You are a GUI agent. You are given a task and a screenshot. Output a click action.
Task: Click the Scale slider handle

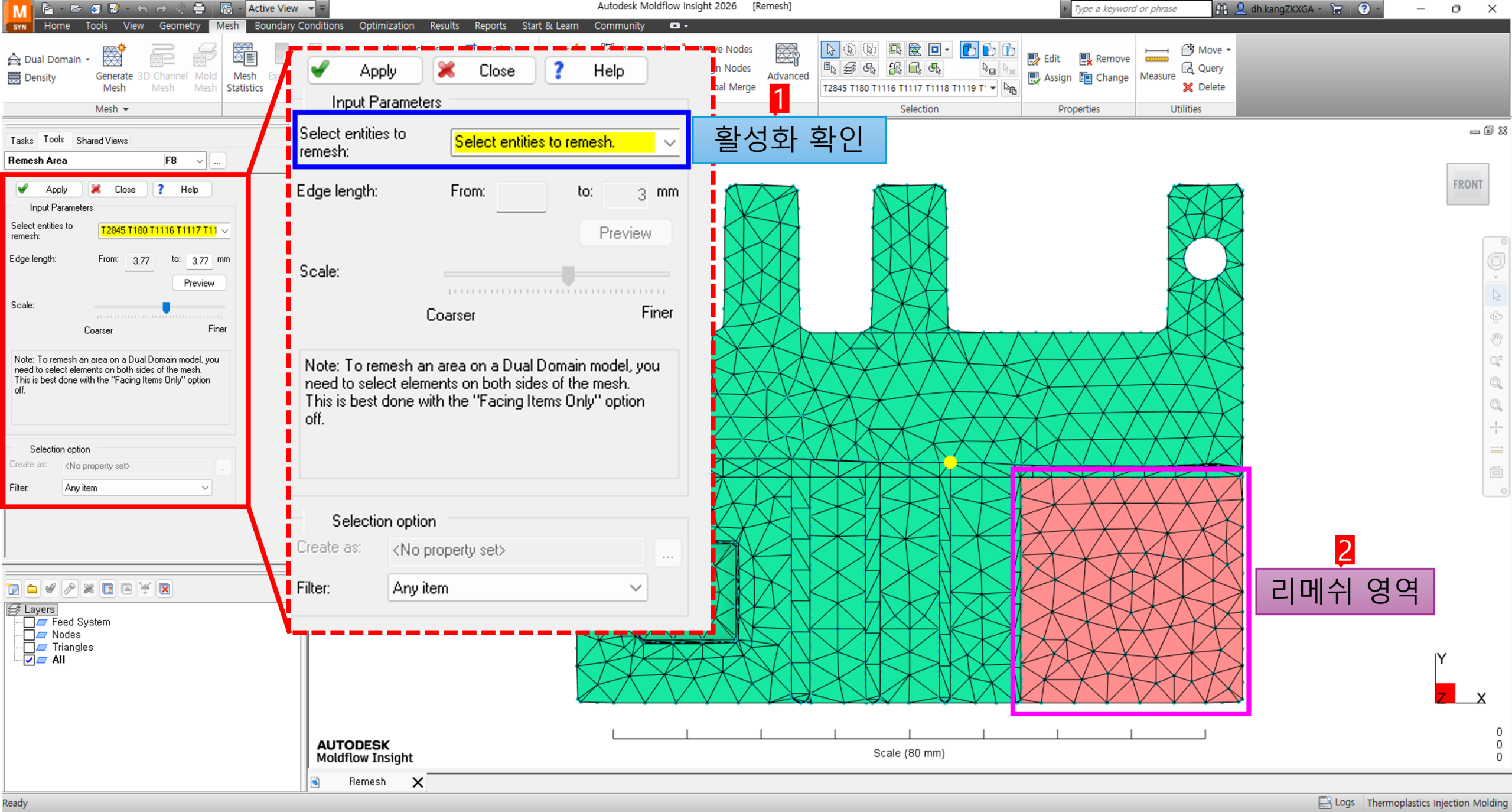[x=166, y=307]
